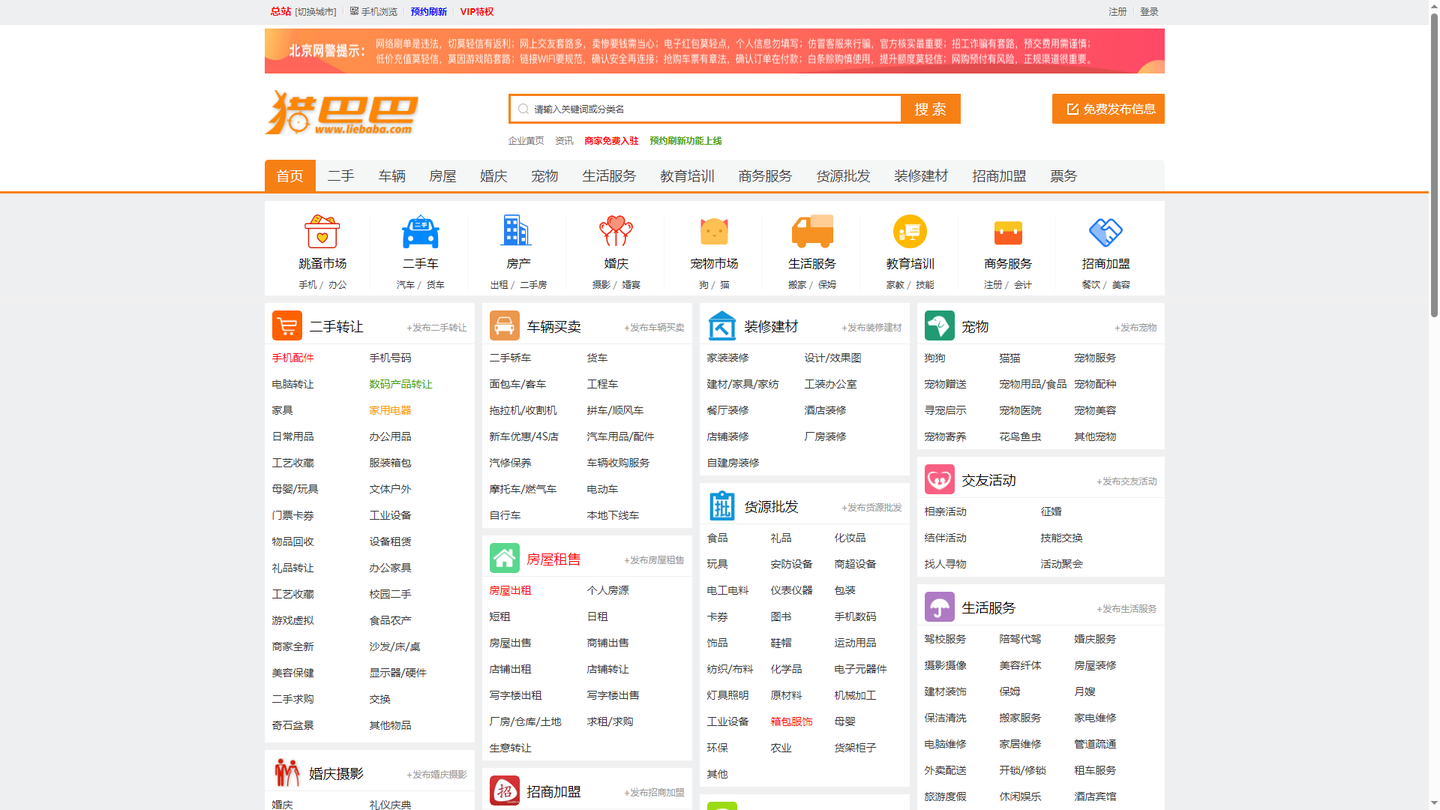Open the 婚庆 heart balloons icon
The height and width of the screenshot is (810, 1440).
[x=616, y=232]
